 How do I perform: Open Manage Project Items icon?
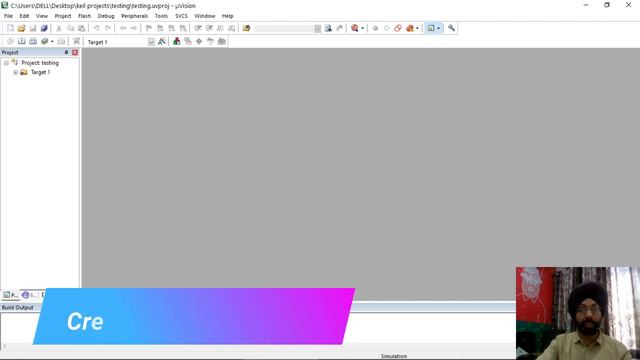coord(176,41)
